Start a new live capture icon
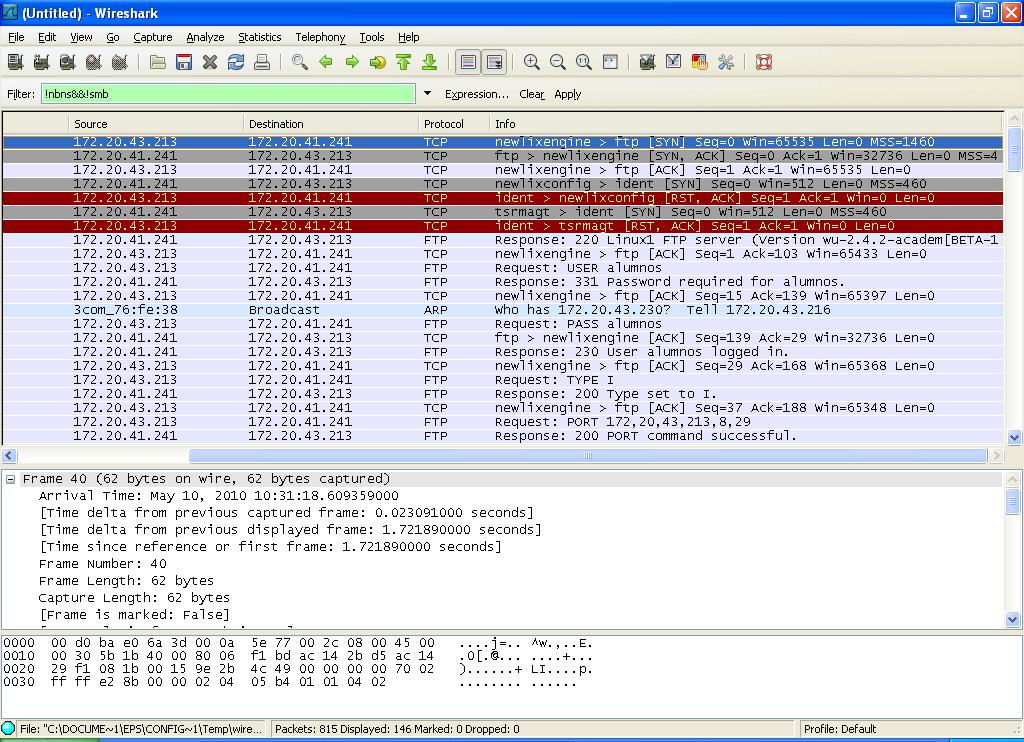Screen dimensions: 1024x742 click(x=67, y=62)
